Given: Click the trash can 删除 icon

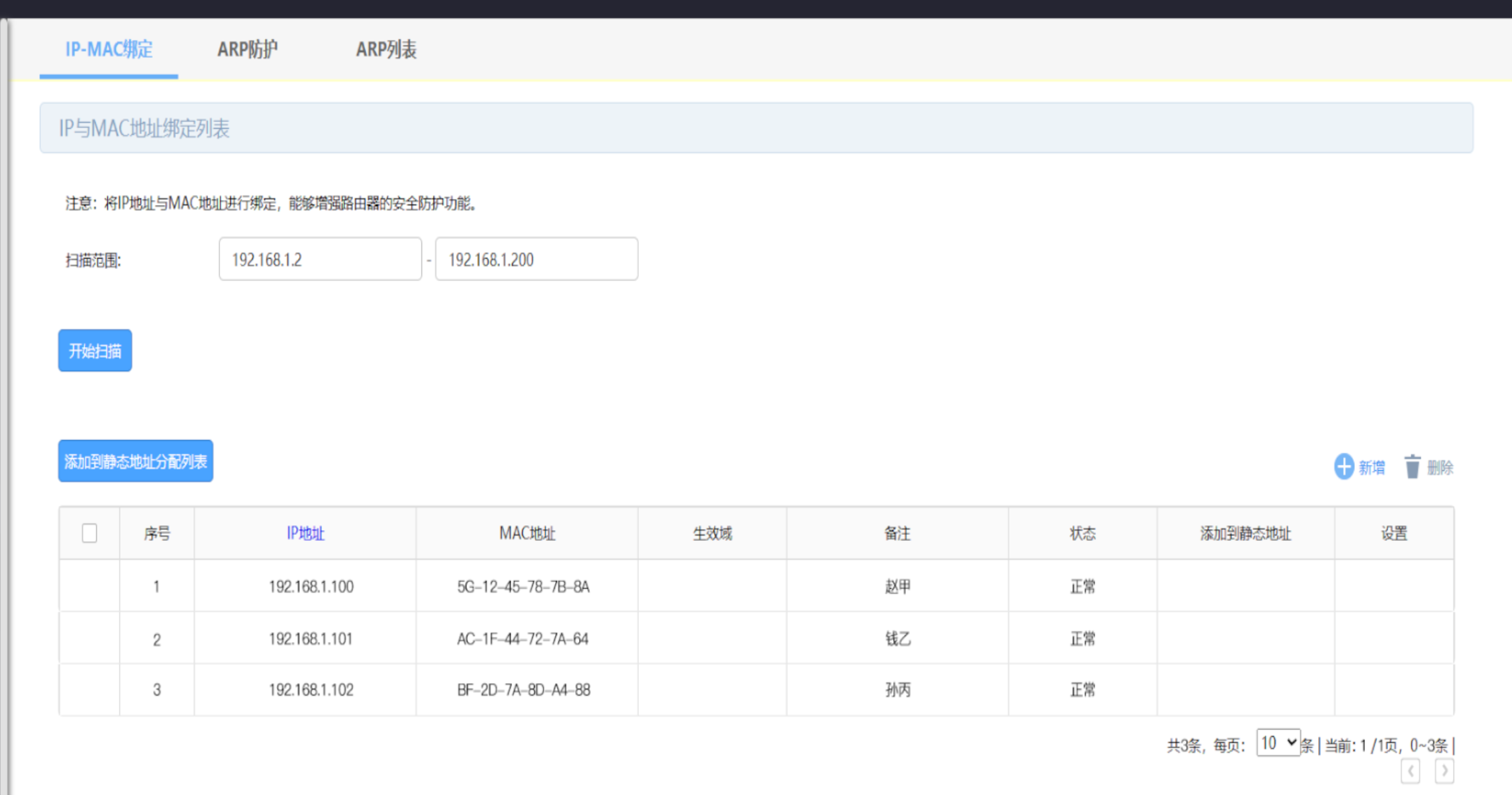Looking at the screenshot, I should (x=1412, y=466).
